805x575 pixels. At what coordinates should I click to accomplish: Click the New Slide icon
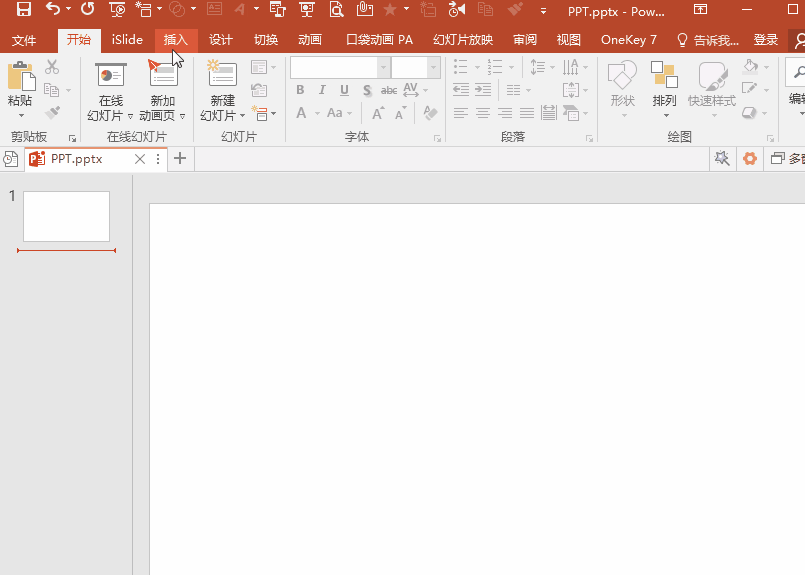coord(222,73)
